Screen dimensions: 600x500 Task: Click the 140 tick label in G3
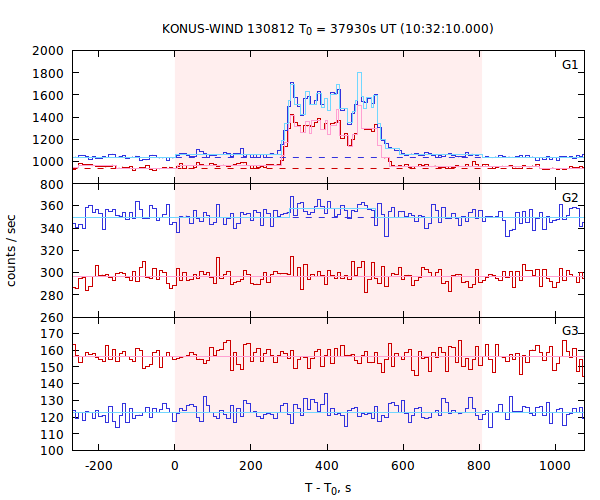pos(52,384)
